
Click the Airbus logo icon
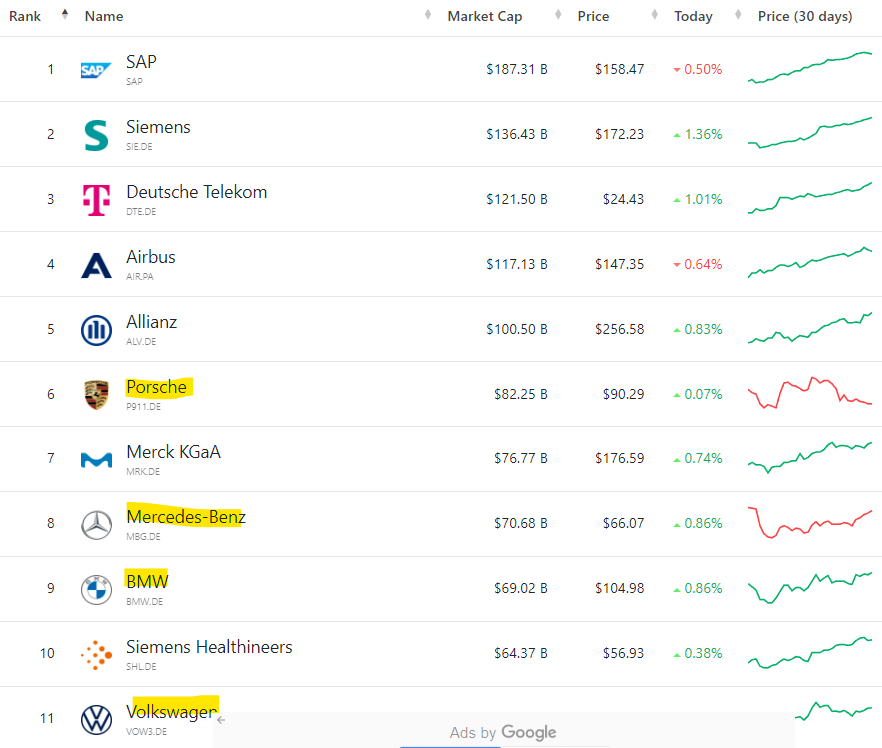click(96, 265)
